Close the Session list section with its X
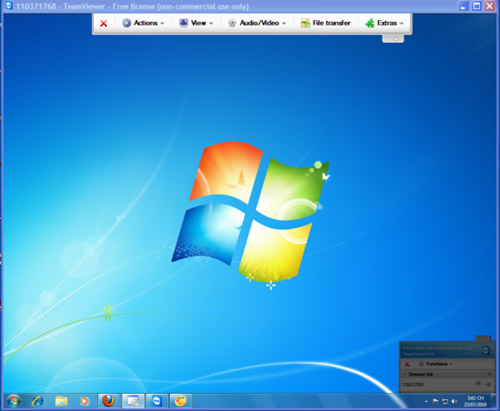Viewport: 500px width, 411px height. click(489, 374)
